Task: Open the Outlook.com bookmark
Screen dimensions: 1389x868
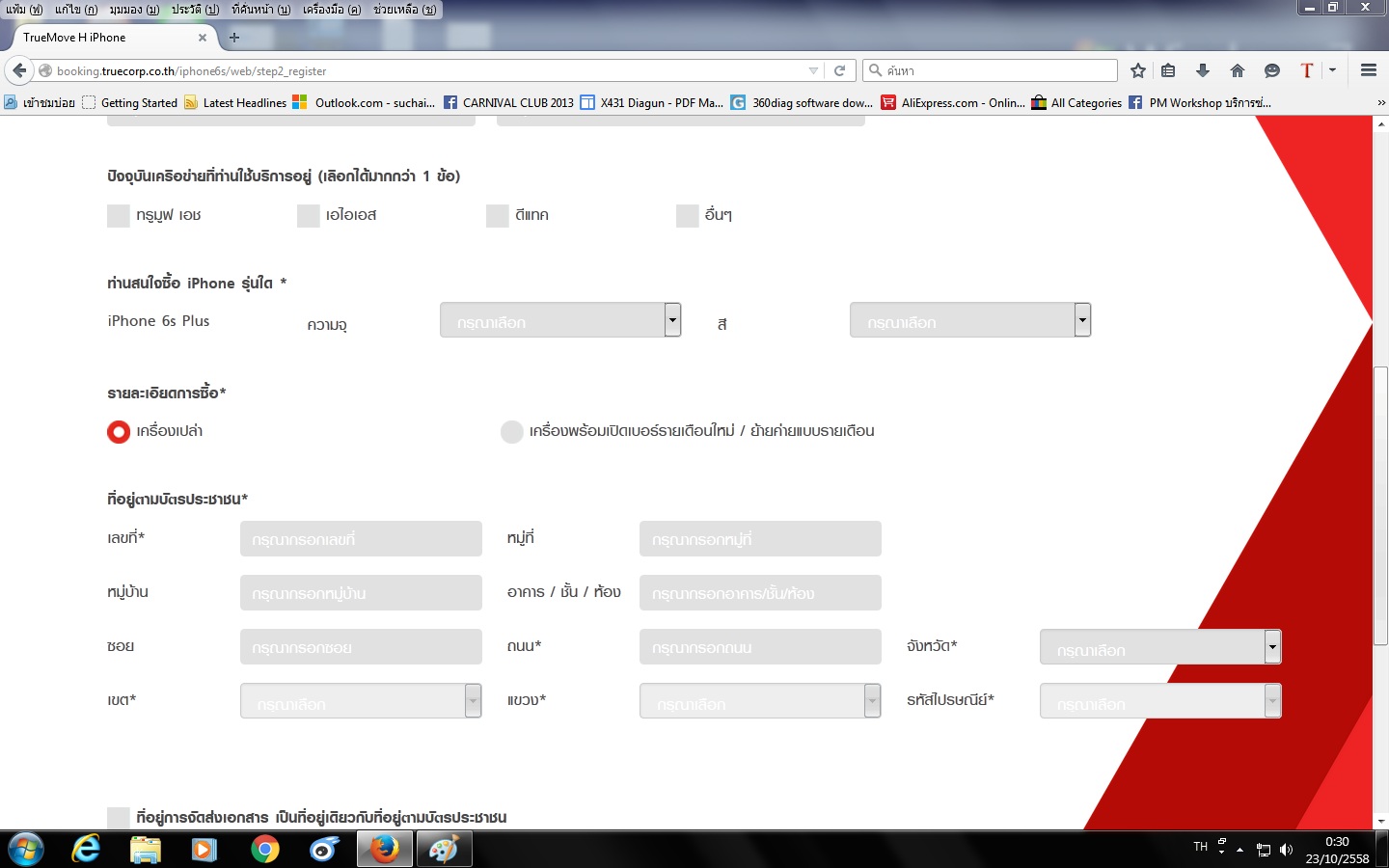Action: 364,102
